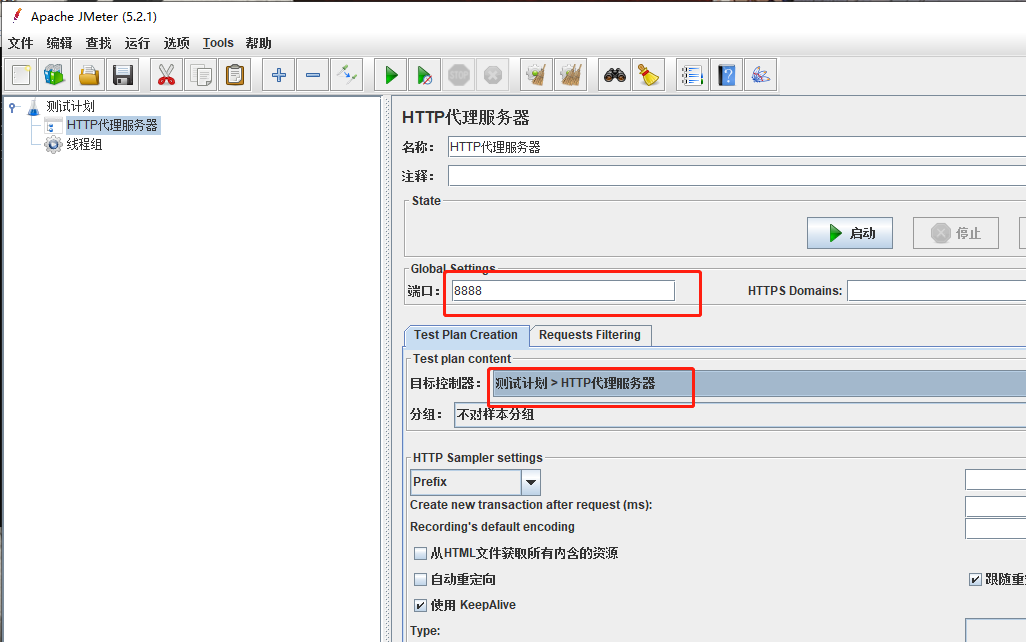
Task: Click the Clear All double-broom icon
Action: pos(571,75)
